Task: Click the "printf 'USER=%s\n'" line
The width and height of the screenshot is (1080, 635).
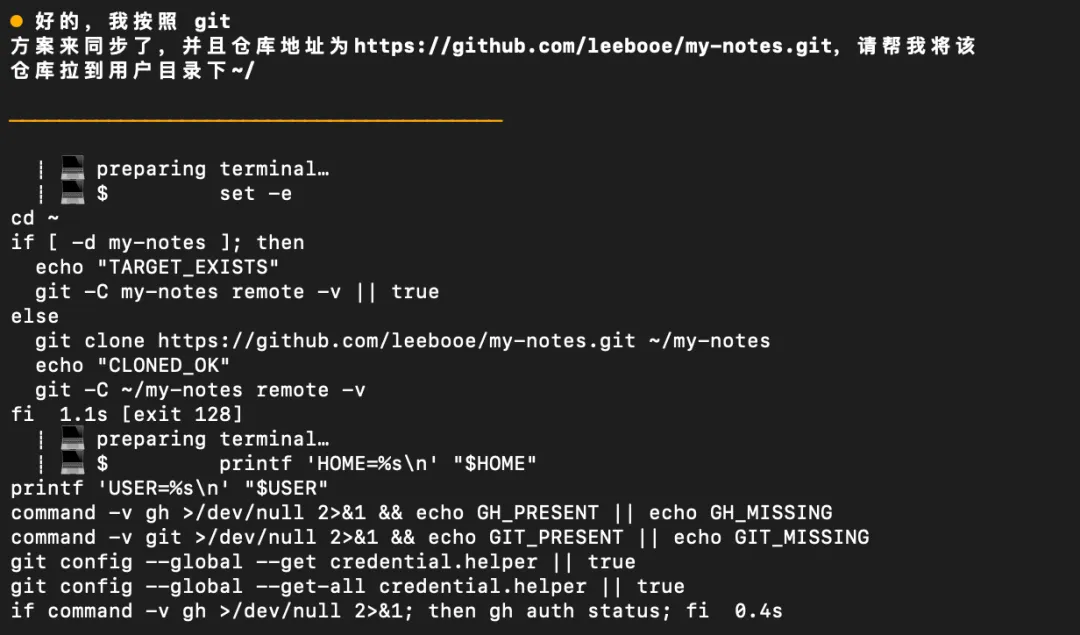Action: click(169, 488)
